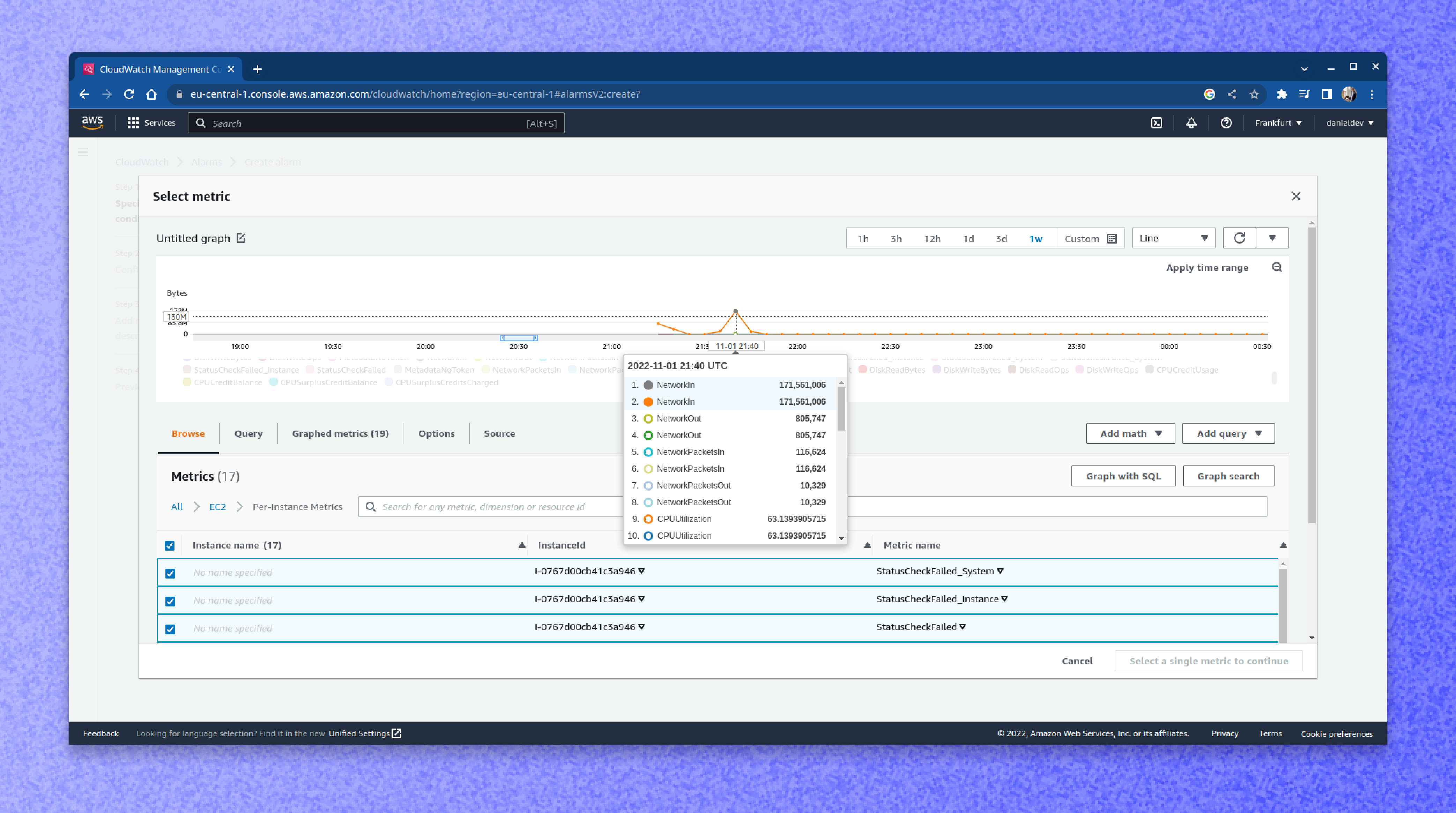
Task: Open the Query tab
Action: click(x=248, y=433)
